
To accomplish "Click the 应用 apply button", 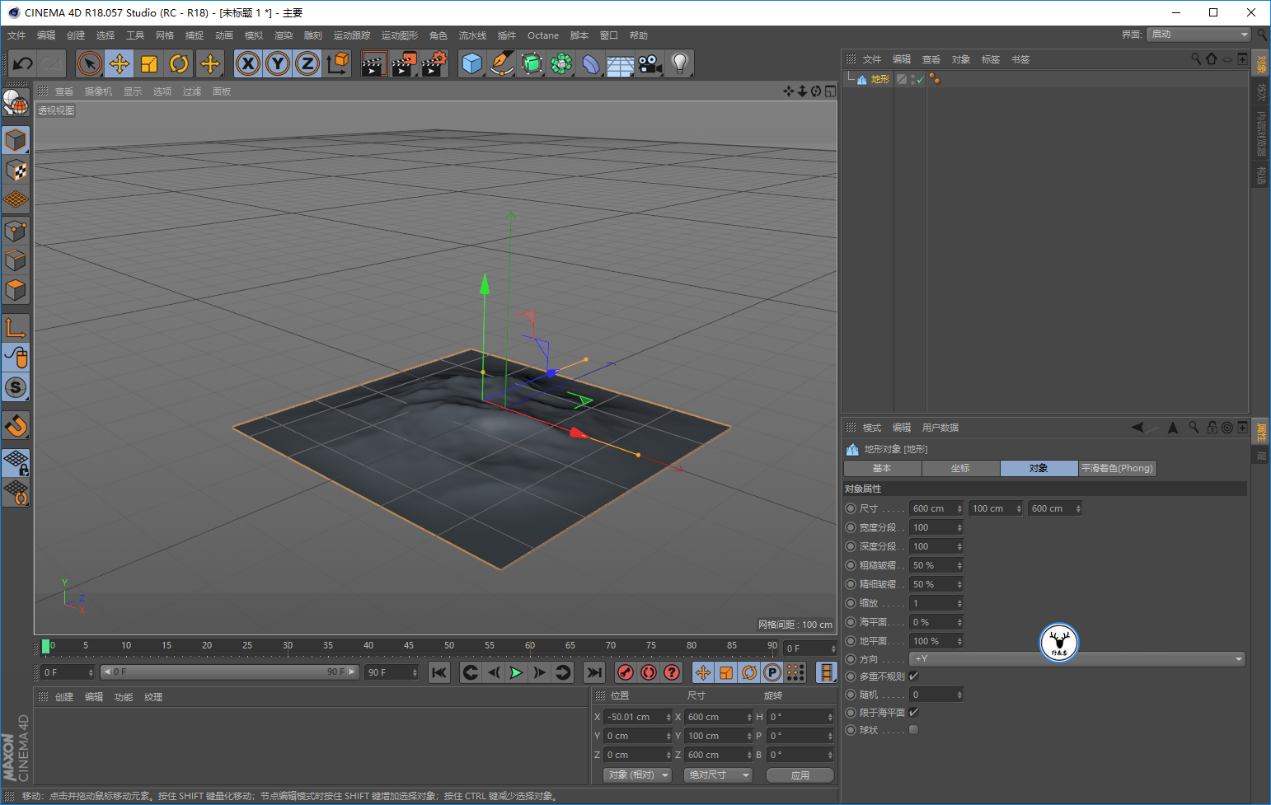I will point(800,775).
